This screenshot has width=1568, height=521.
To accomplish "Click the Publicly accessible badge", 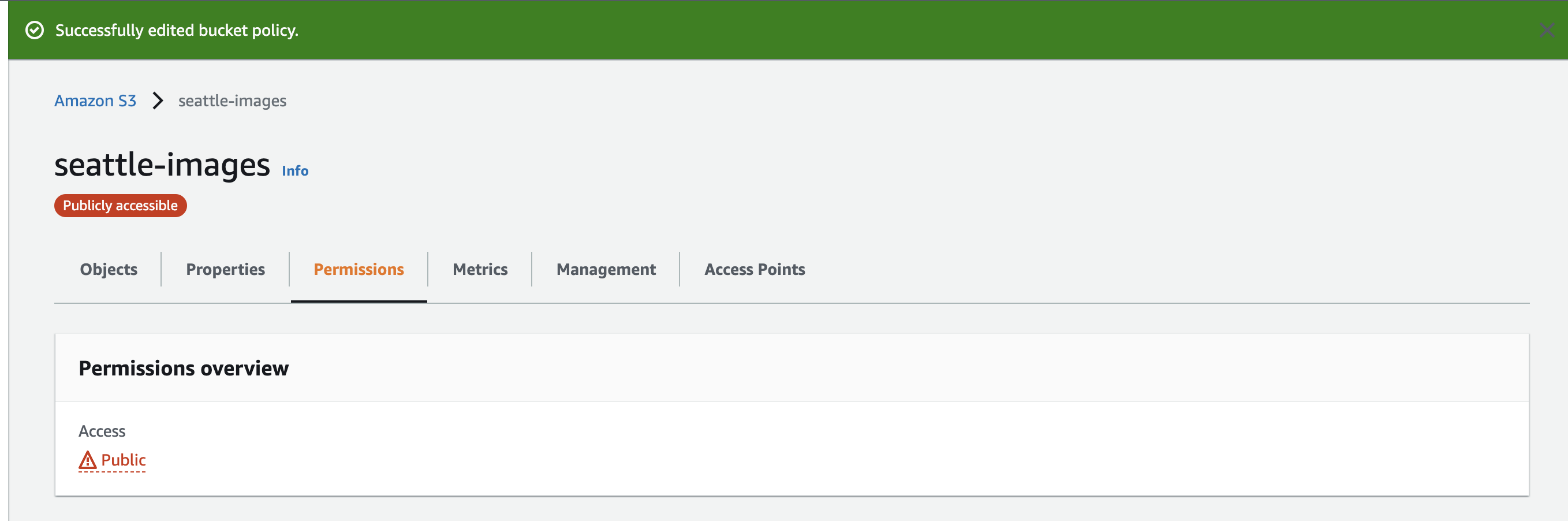I will coord(120,206).
